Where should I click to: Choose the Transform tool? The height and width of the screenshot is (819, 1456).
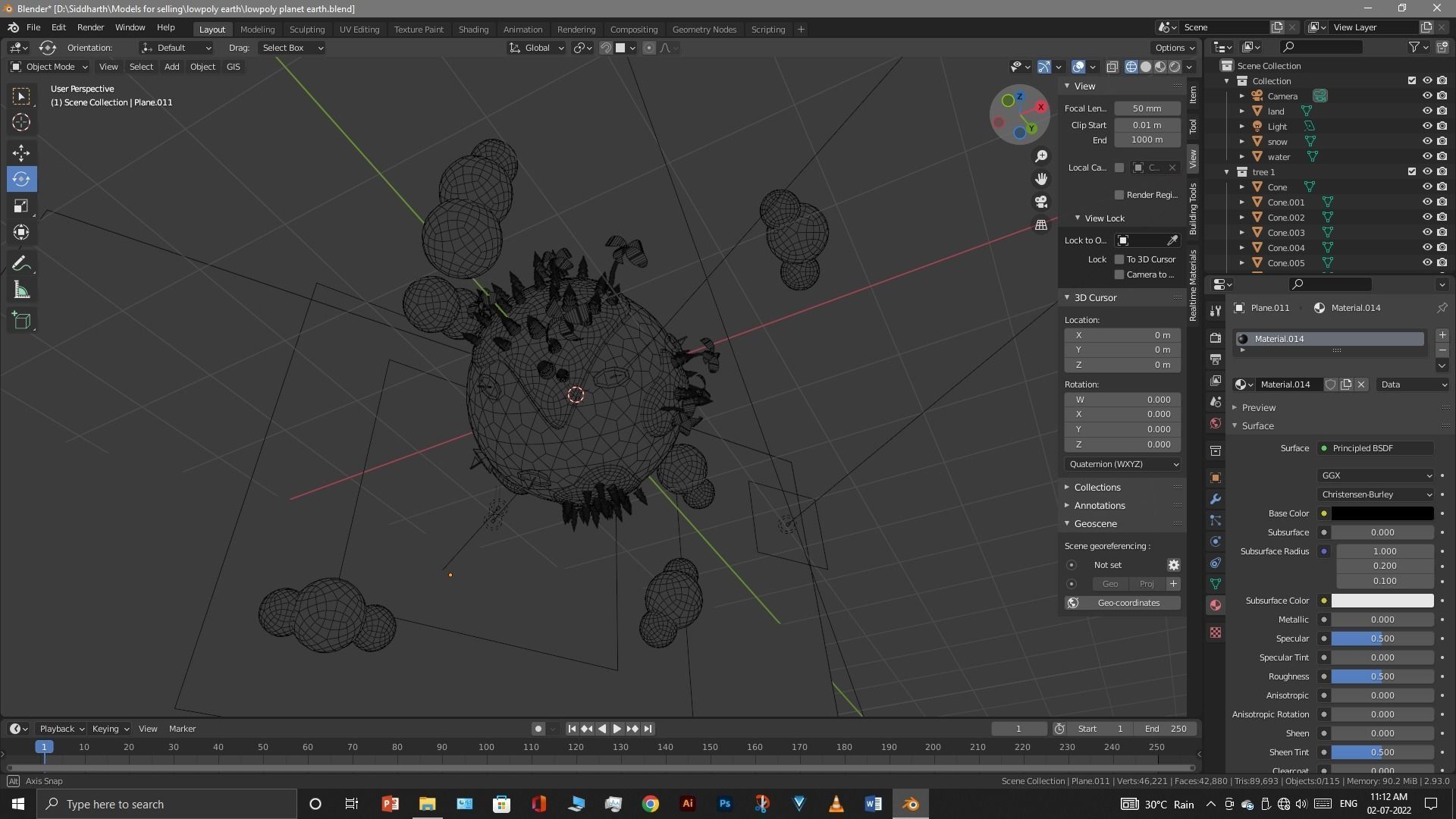point(21,232)
